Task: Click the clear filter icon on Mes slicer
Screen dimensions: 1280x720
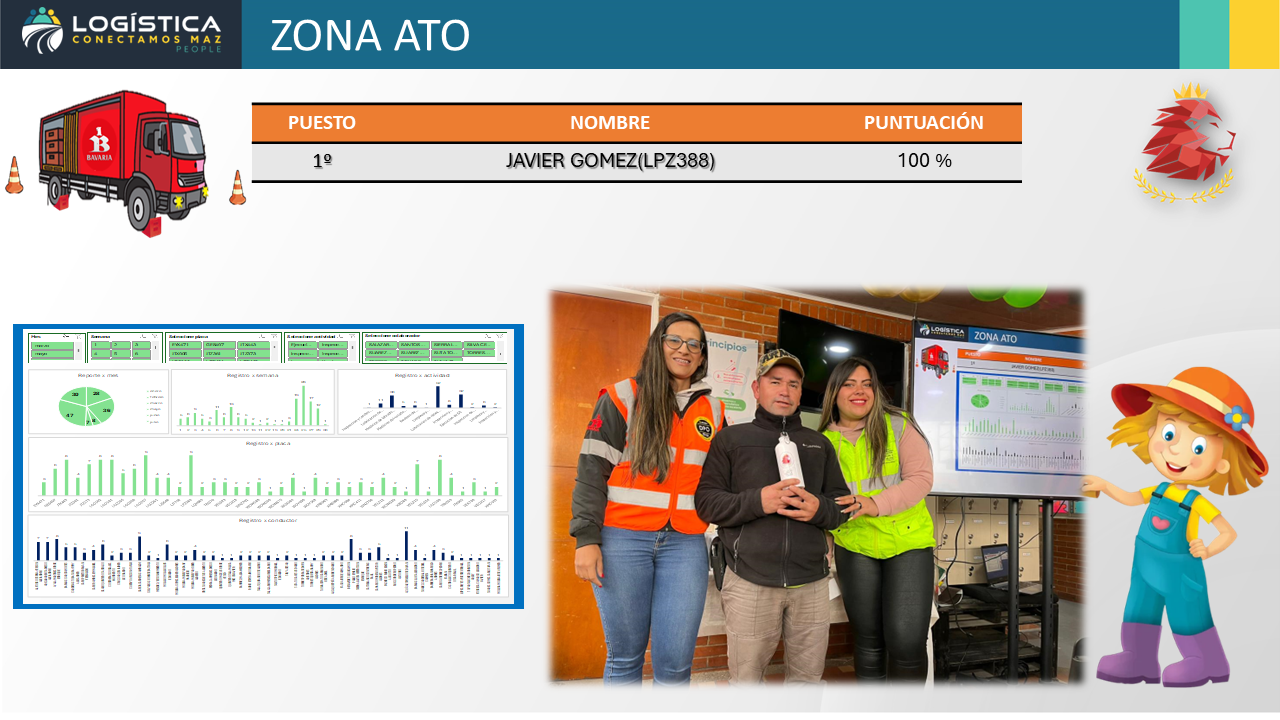Action: click(79, 336)
